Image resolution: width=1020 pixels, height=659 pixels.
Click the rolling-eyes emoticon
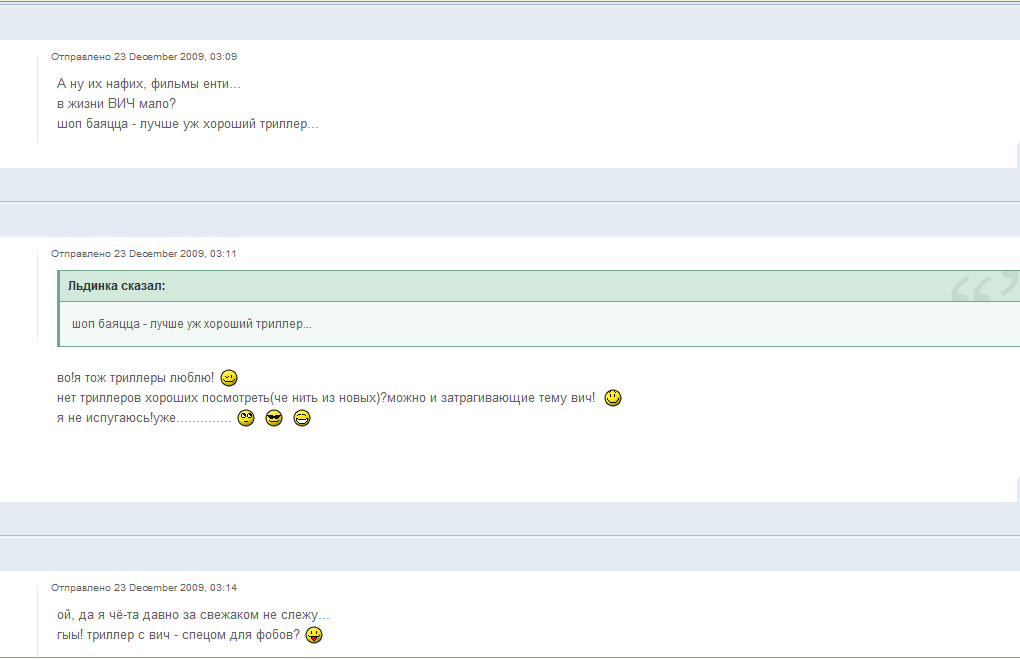(x=246, y=419)
